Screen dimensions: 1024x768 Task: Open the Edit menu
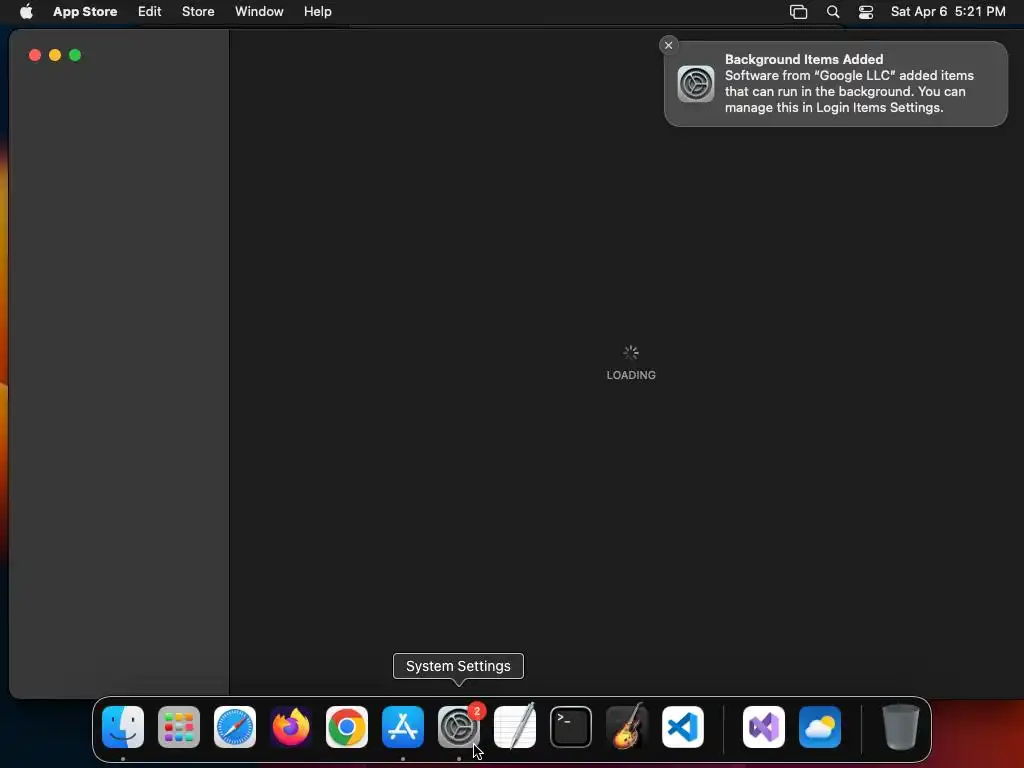pyautogui.click(x=150, y=12)
